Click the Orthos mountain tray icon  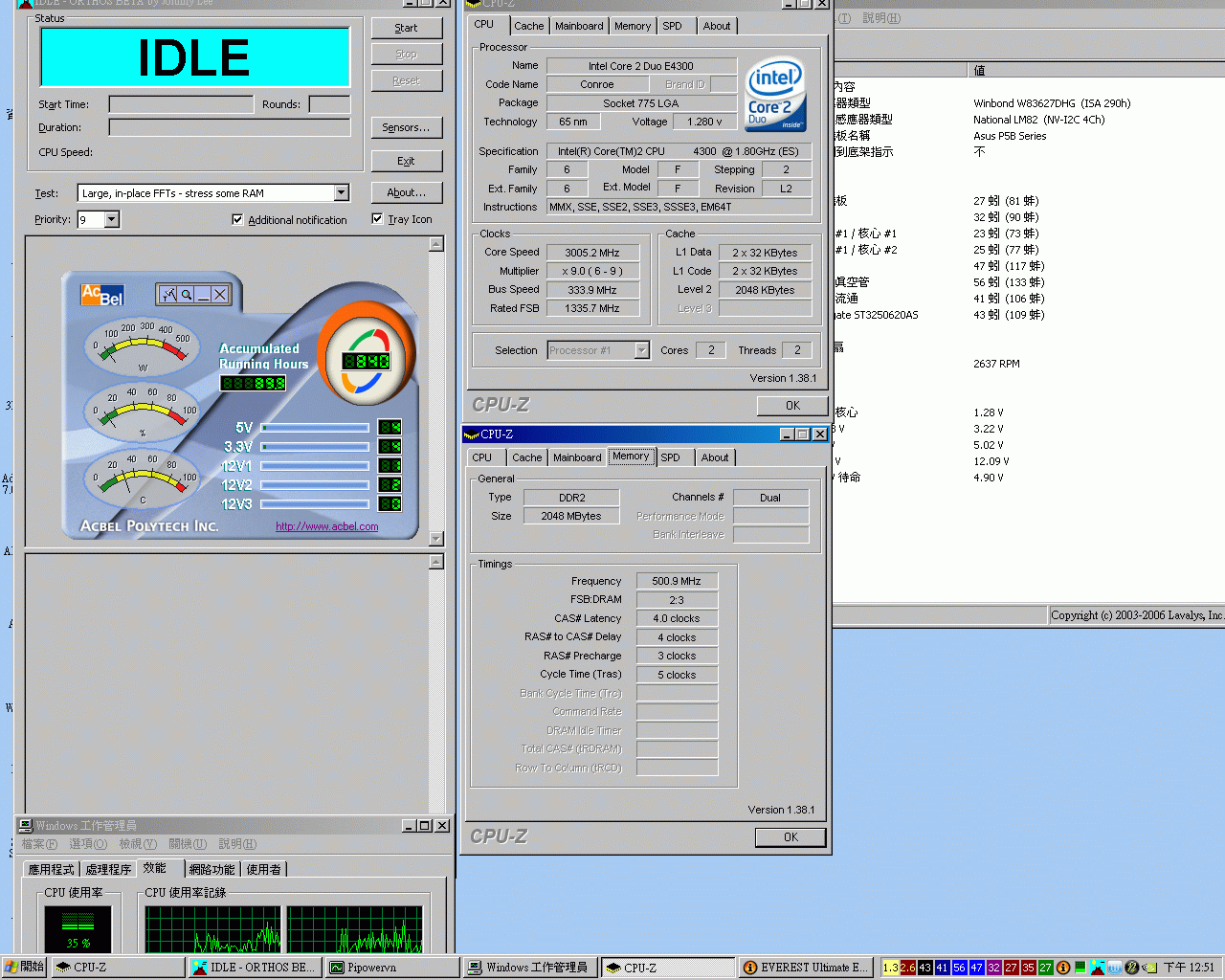pos(1098,968)
